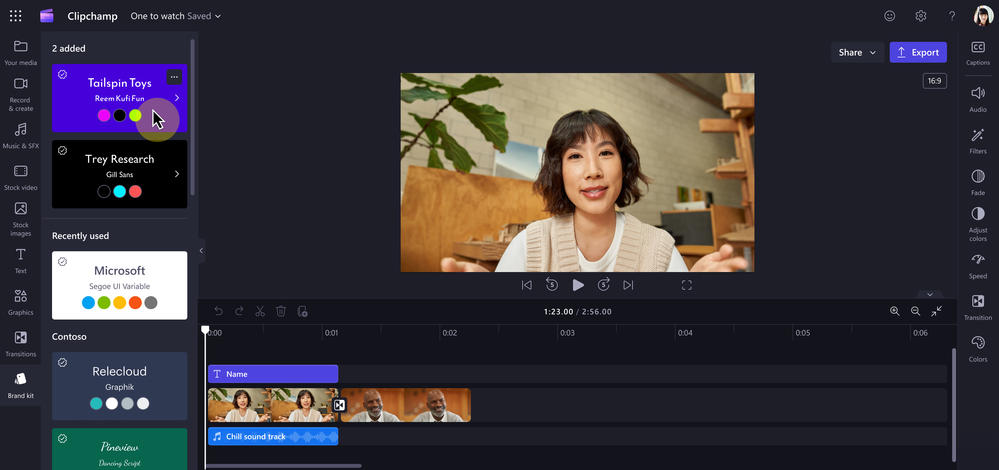Open the Adjust colors panel
The width and height of the screenshot is (999, 470).
pyautogui.click(x=977, y=213)
